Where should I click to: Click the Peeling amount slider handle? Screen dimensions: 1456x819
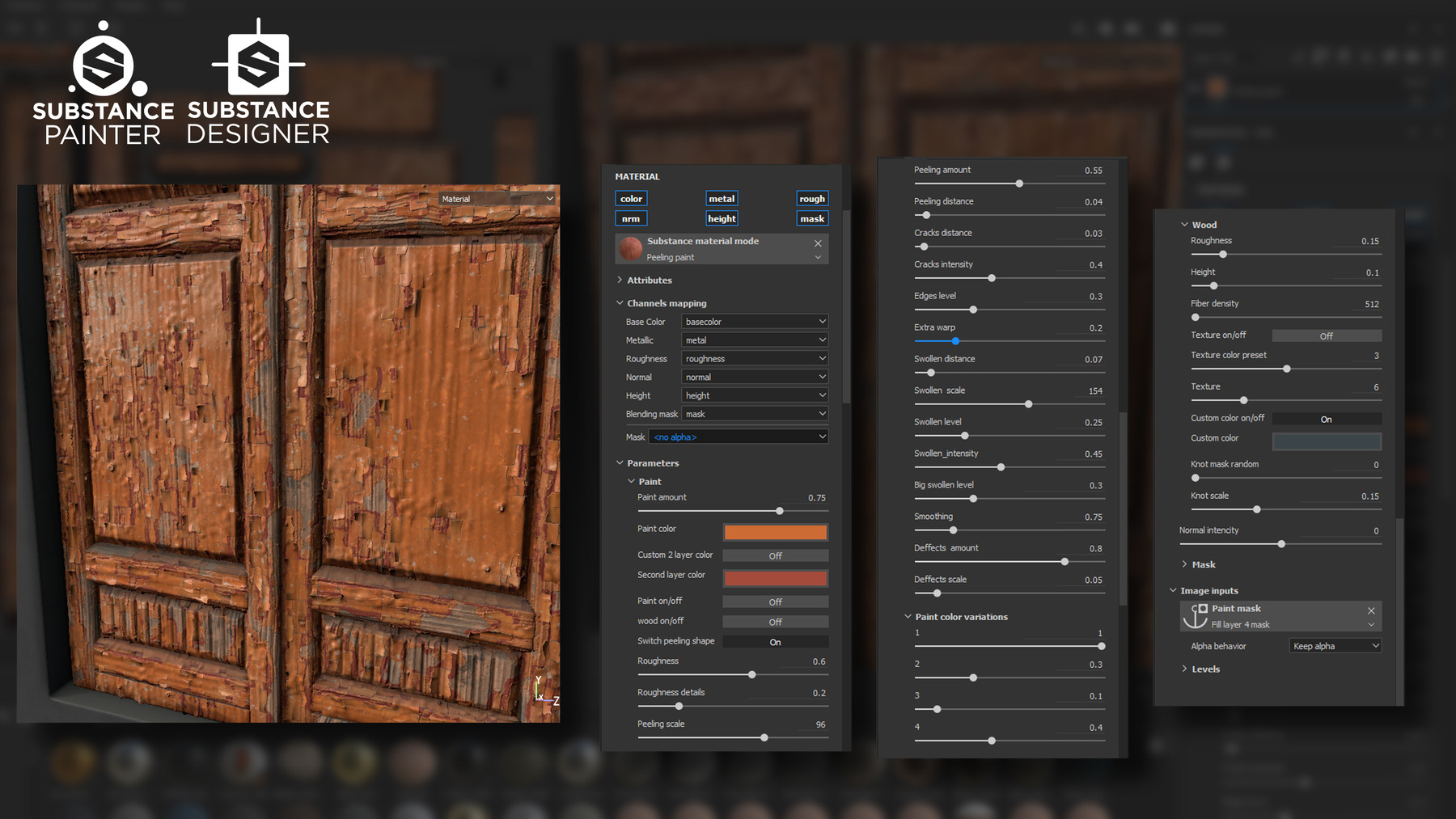[x=1019, y=184]
